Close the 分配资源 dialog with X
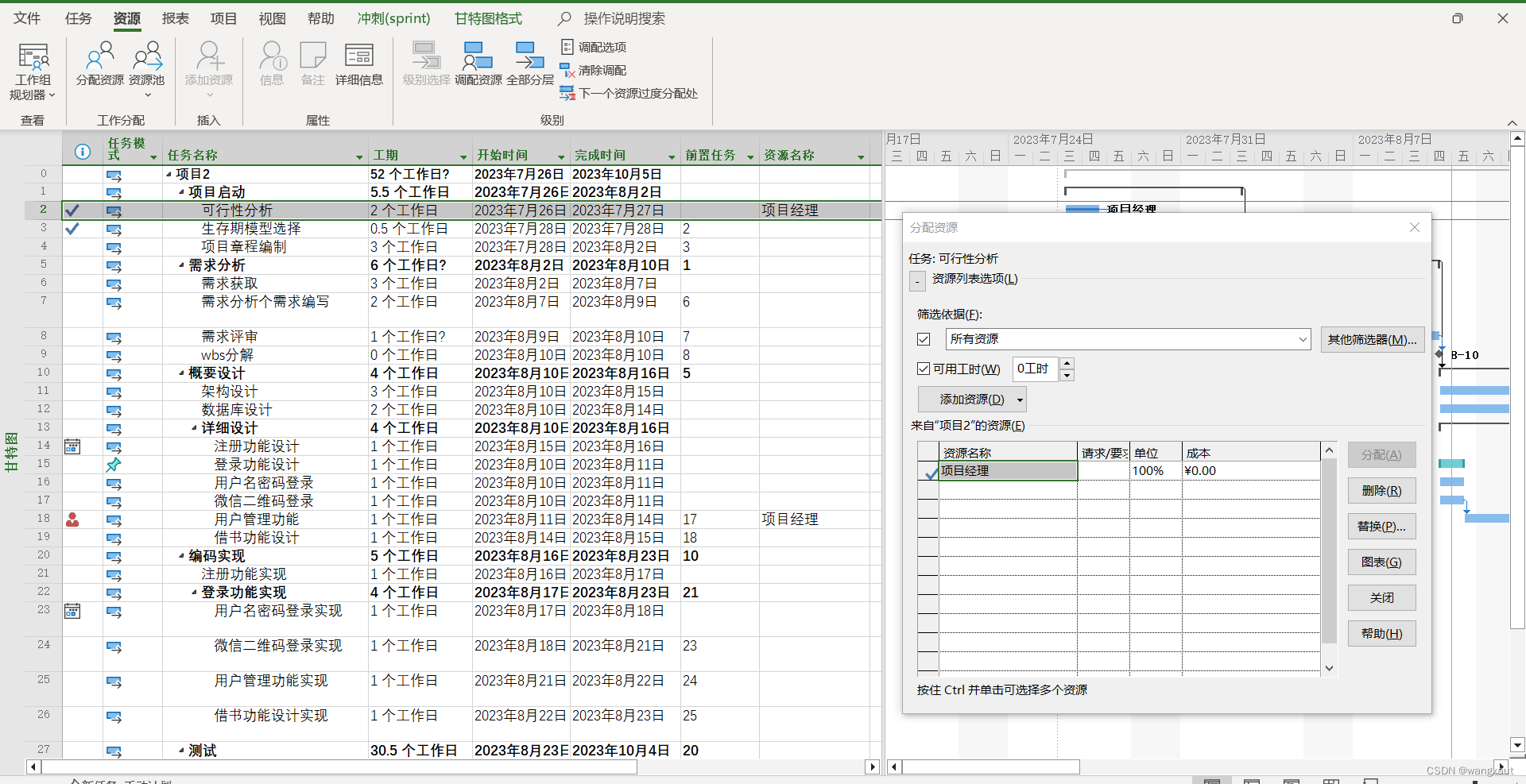The height and width of the screenshot is (784, 1526). coord(1415,227)
